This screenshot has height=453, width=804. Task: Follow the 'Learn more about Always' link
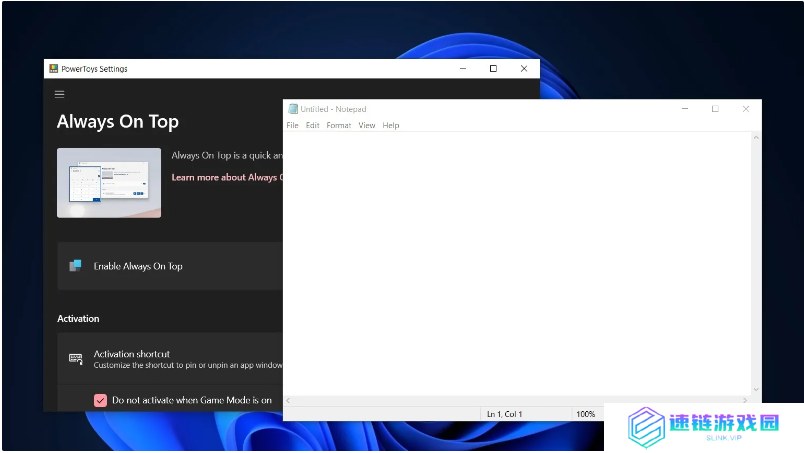click(x=227, y=178)
